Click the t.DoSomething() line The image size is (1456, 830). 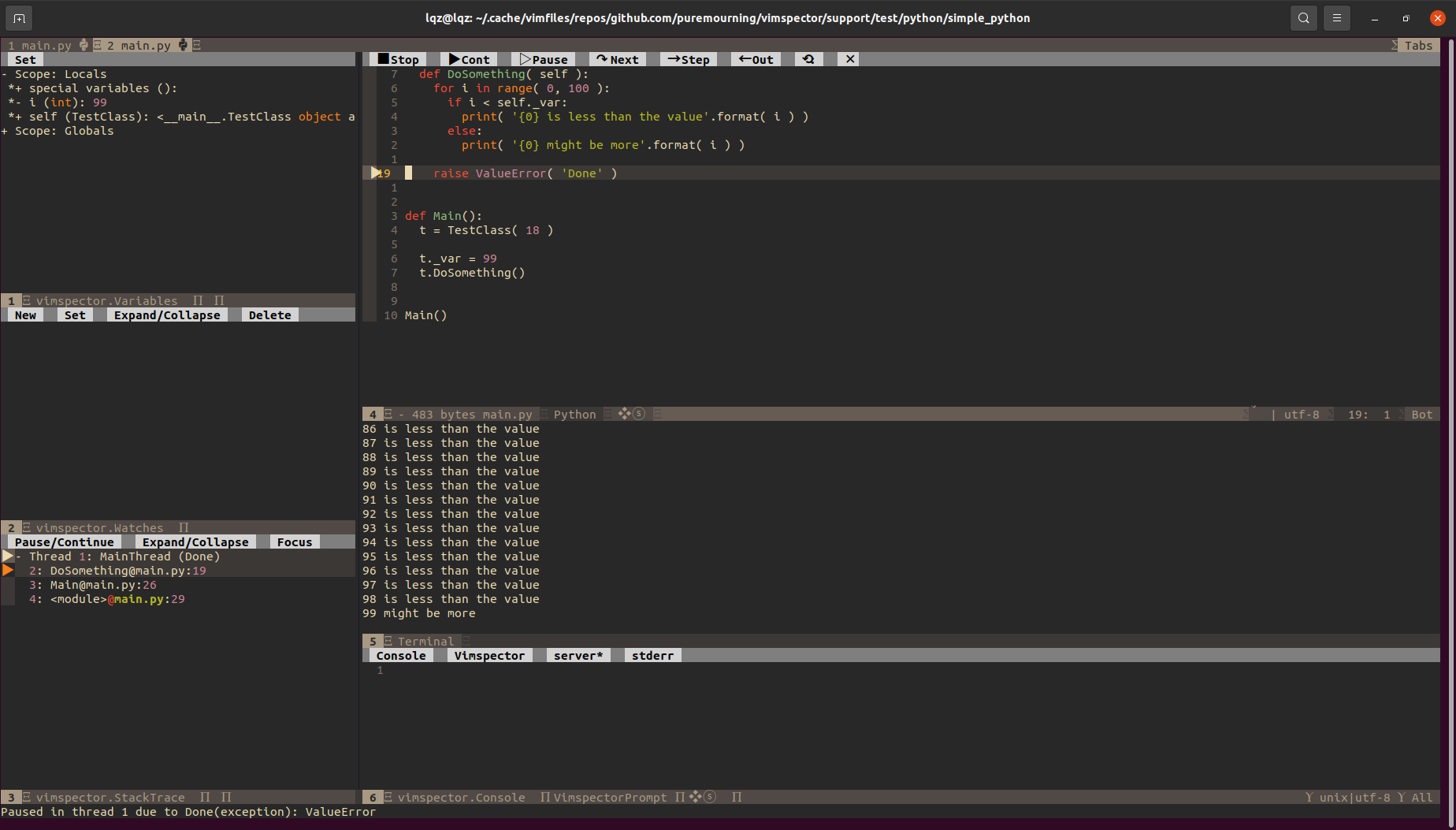(472, 273)
